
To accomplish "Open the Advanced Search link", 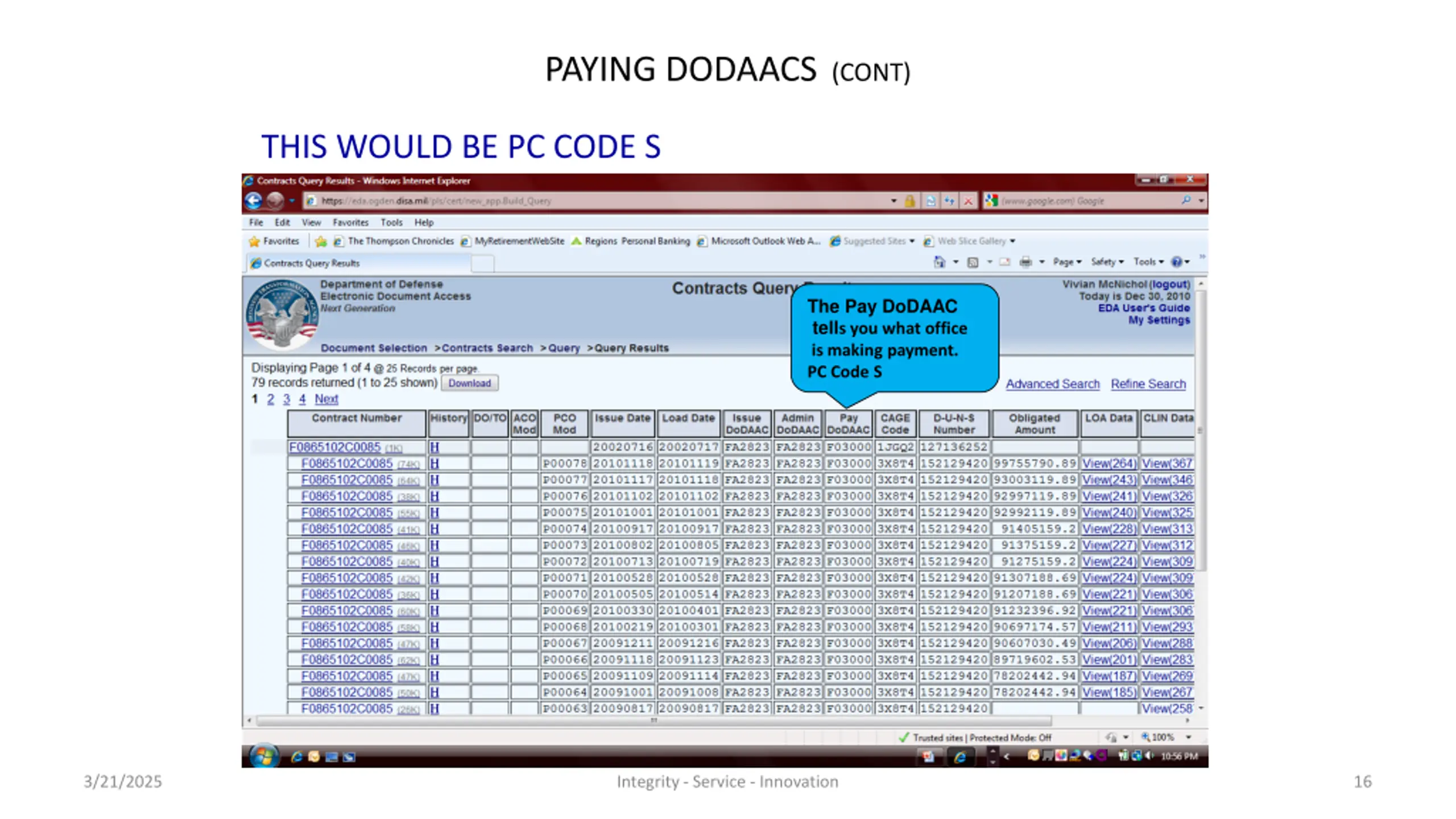I will tap(1052, 384).
